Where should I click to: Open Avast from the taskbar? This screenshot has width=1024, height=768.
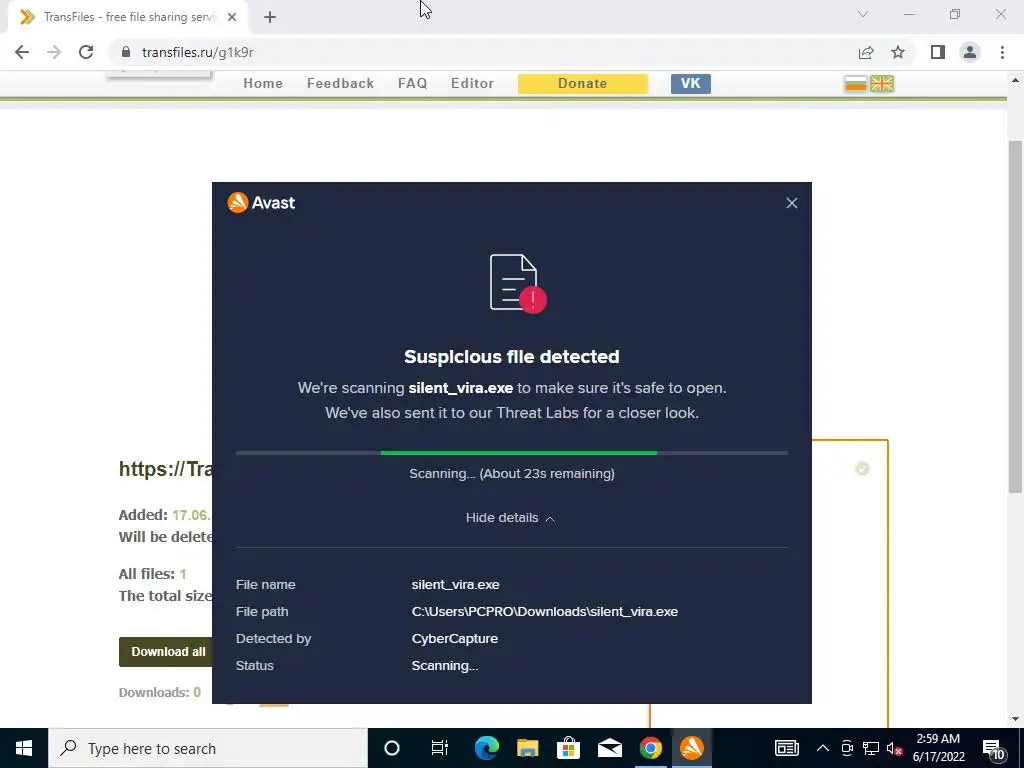[692, 748]
